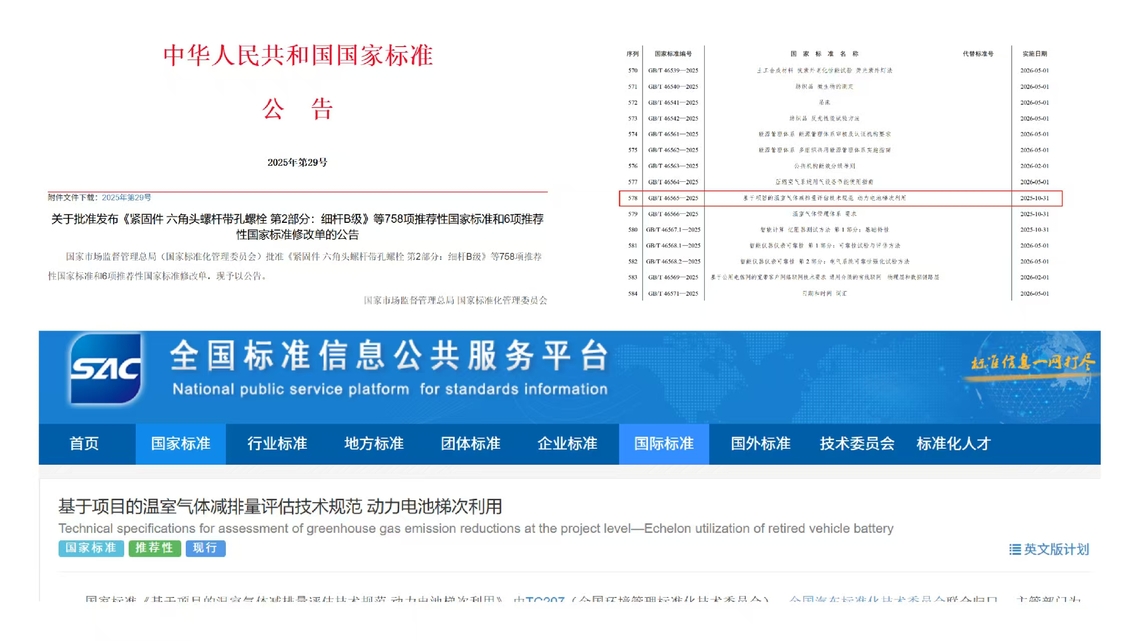Viewport: 1139px width, 641px height.
Task: Open the 英文版计划 link
Action: pos(1056,549)
